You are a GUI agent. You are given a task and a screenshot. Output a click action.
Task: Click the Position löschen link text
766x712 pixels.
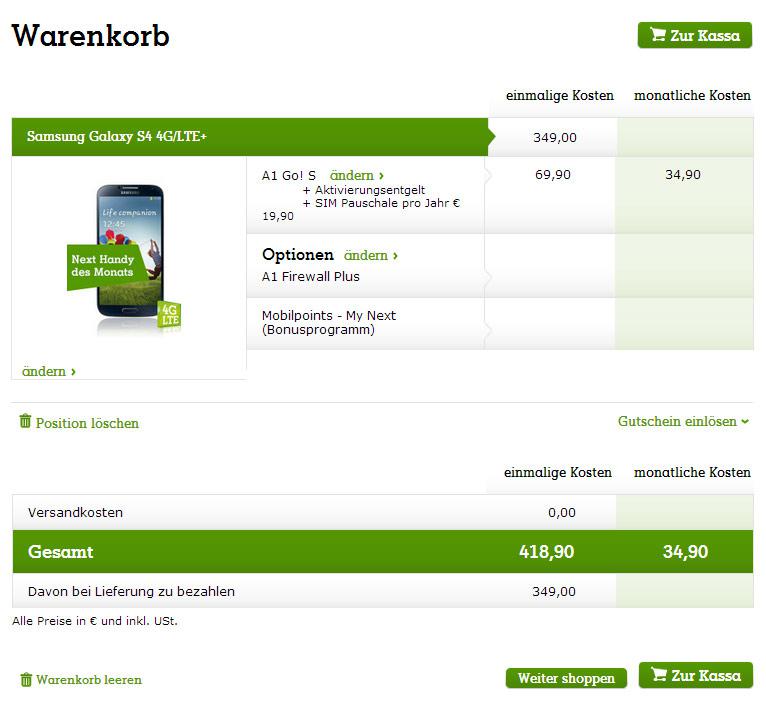[87, 423]
